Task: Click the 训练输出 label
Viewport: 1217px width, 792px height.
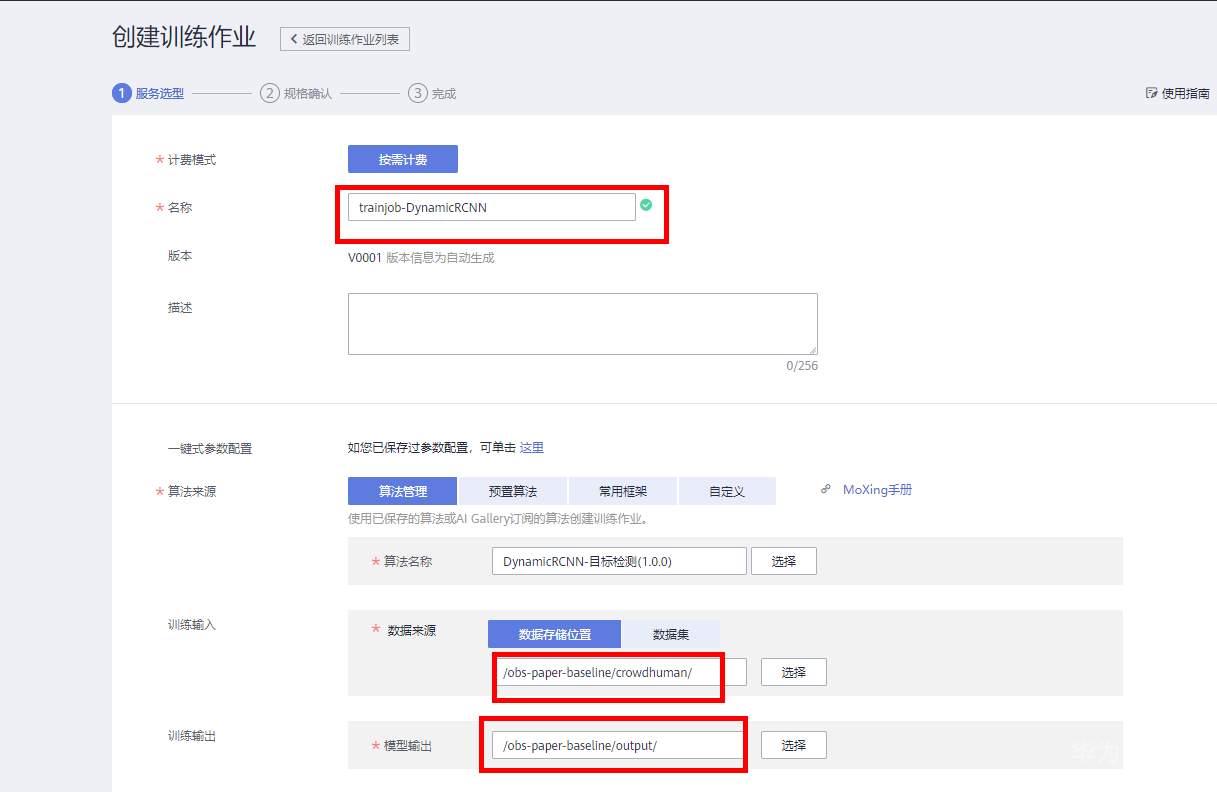Action: click(192, 735)
